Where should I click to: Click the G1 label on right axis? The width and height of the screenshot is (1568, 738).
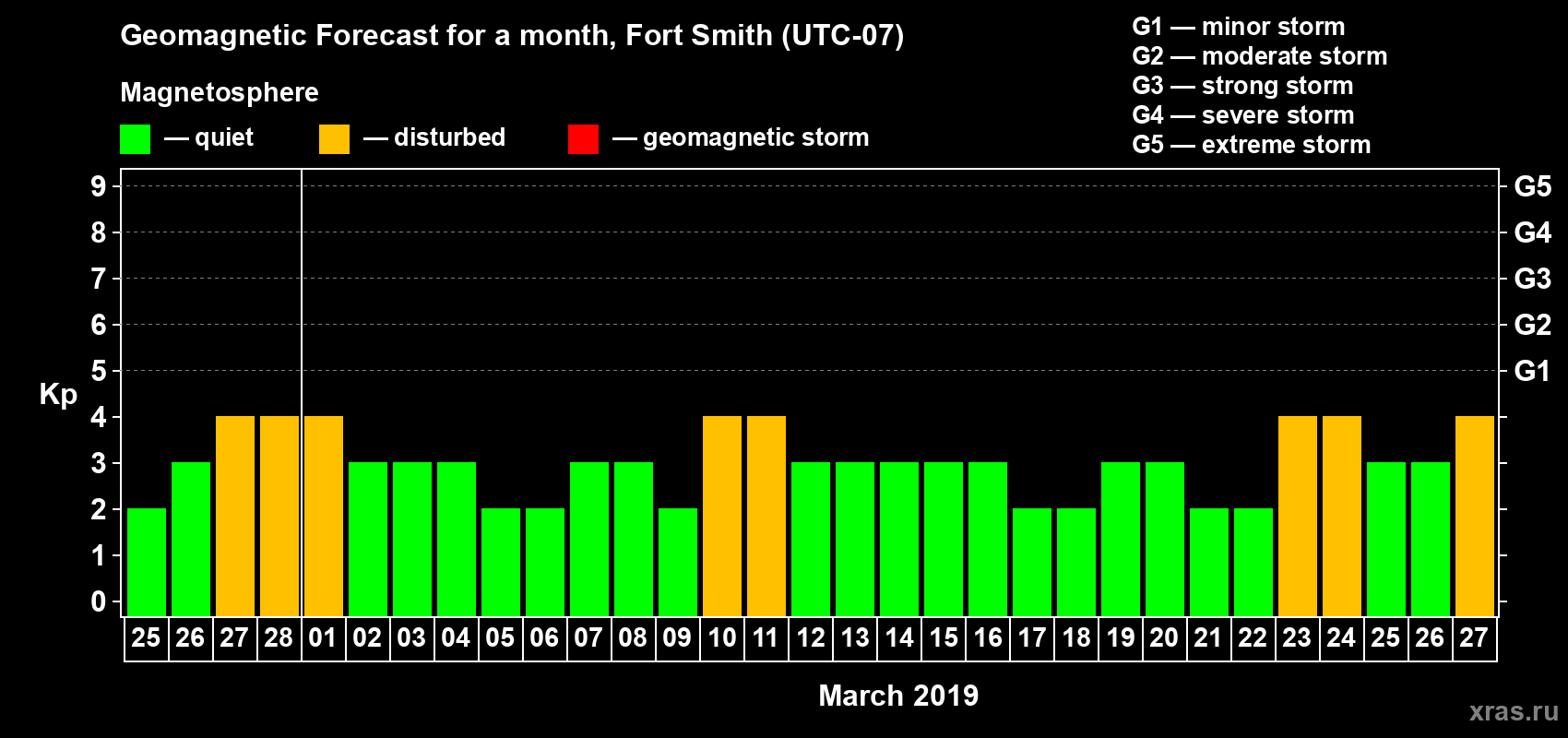1533,371
